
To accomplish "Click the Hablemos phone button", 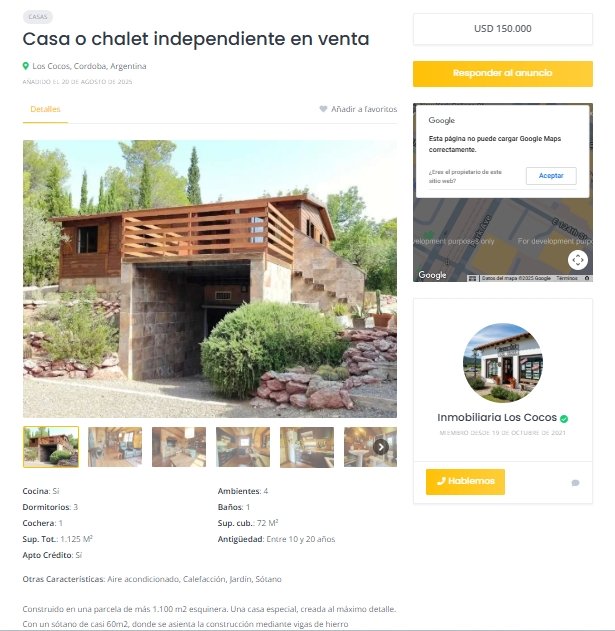I will pos(465,482).
